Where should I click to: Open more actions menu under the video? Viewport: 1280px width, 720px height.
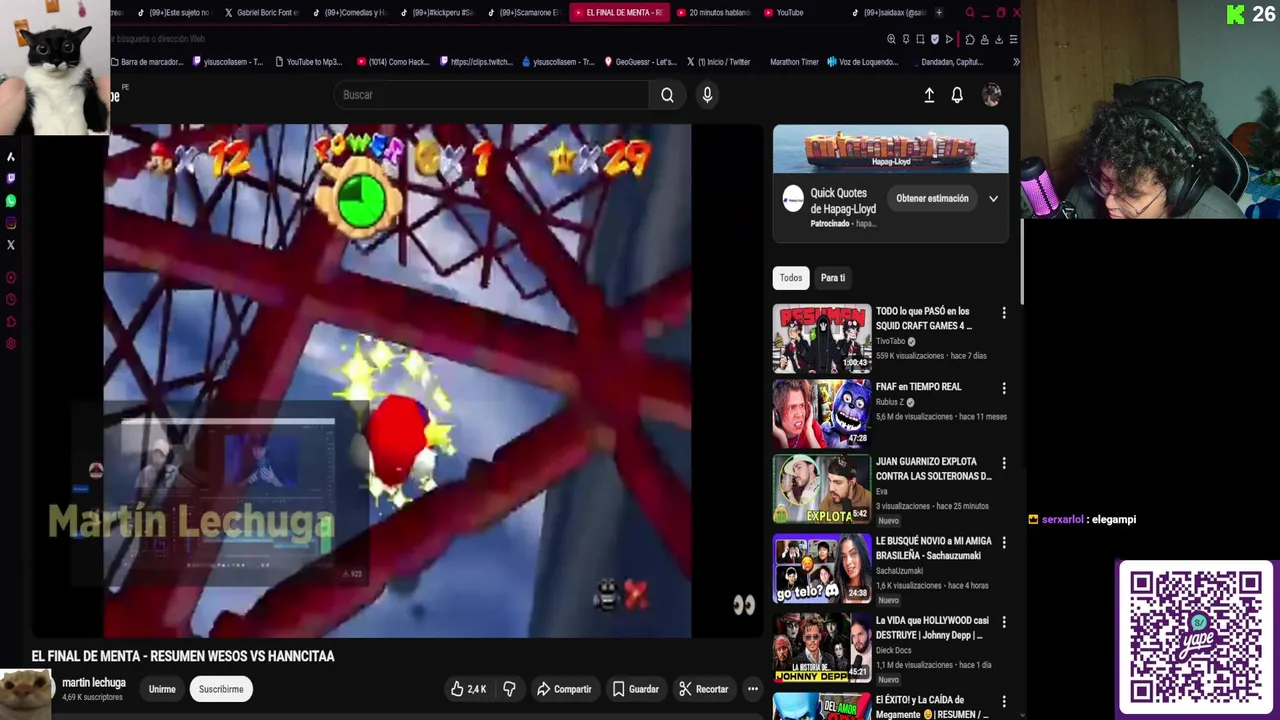click(753, 689)
